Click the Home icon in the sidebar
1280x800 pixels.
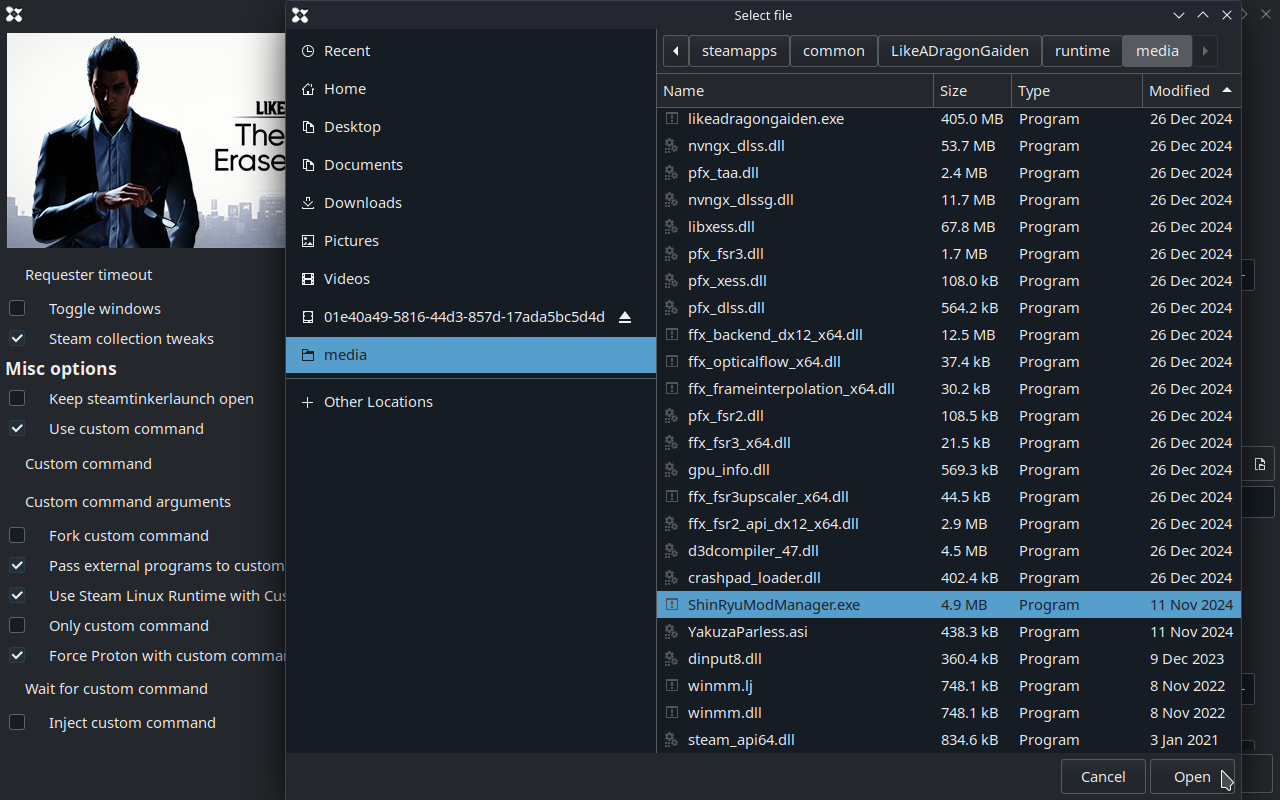coord(308,89)
